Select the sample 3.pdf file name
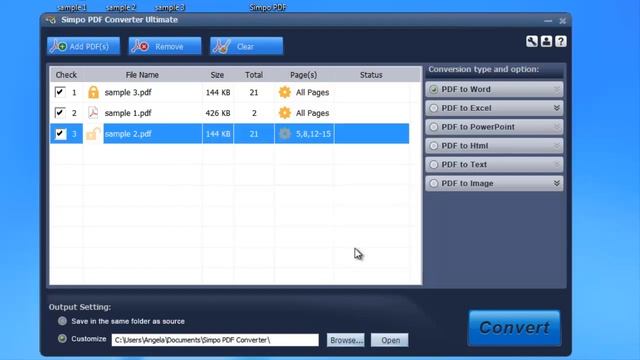 point(128,93)
